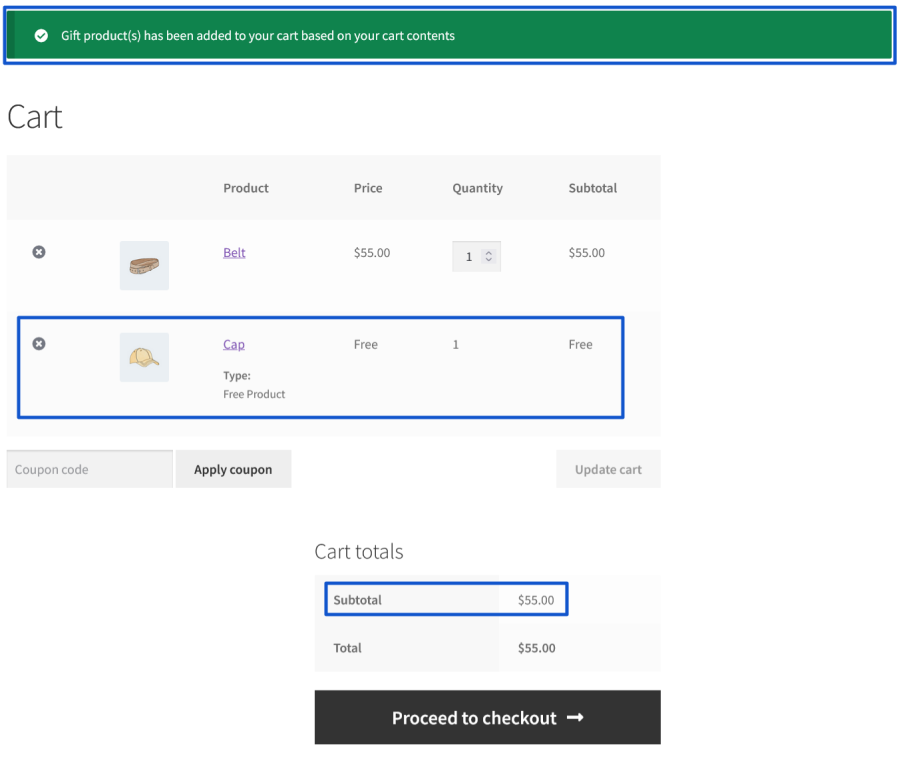
Task: Decrease Belt quantity with down arrow
Action: pos(488,260)
